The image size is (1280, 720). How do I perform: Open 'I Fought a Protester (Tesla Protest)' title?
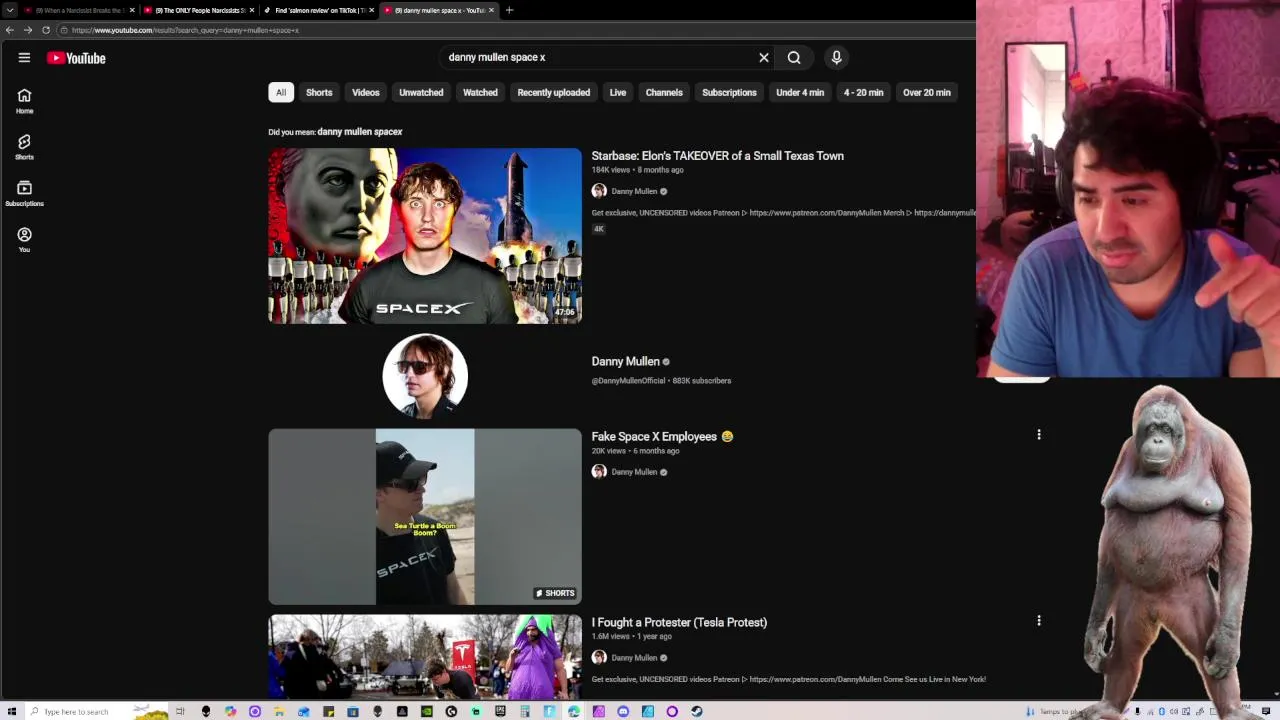click(679, 622)
